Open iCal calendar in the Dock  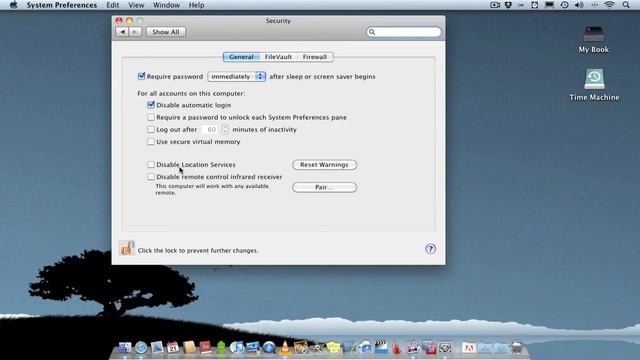click(173, 347)
